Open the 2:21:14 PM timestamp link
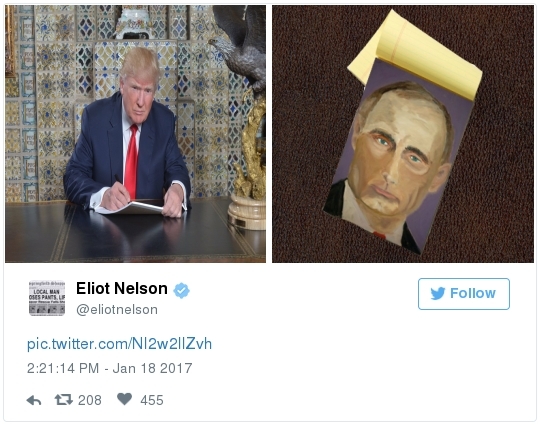This screenshot has width=540, height=425. 63,368
